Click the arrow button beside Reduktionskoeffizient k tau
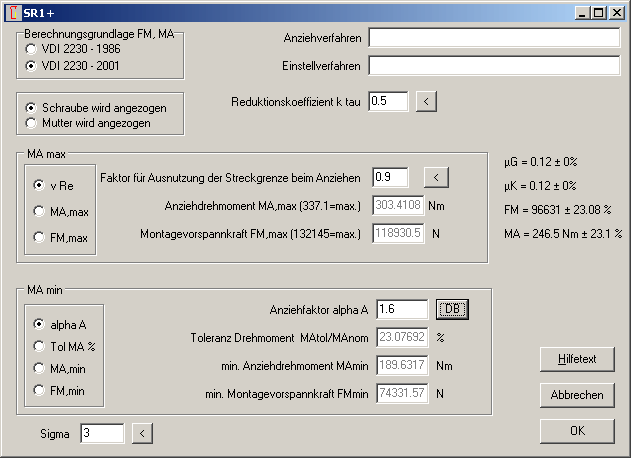631x458 pixels. click(426, 101)
